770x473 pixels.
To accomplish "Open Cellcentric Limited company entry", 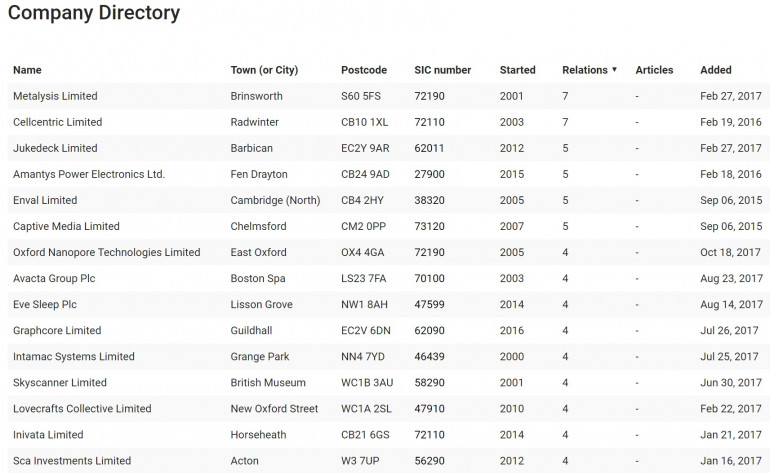I will tap(57, 122).
